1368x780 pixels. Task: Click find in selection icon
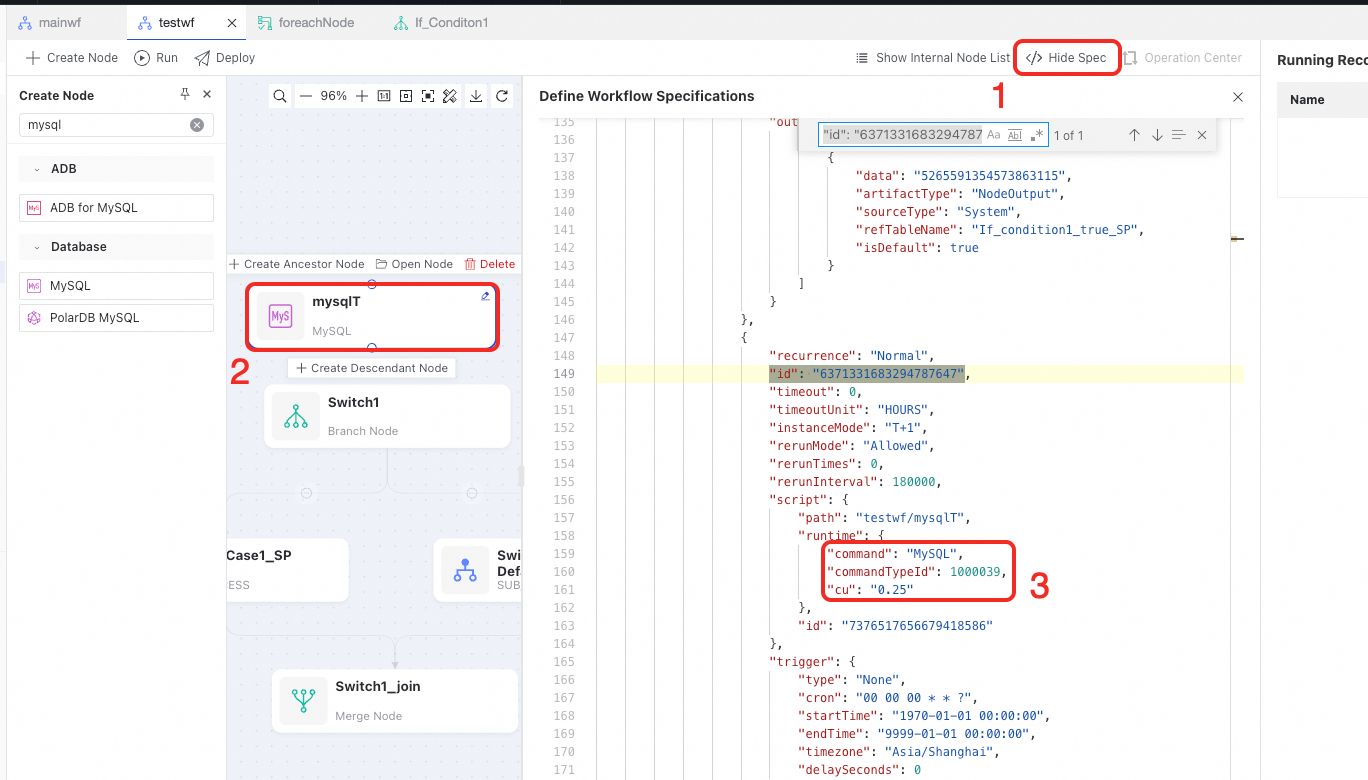coord(1179,135)
